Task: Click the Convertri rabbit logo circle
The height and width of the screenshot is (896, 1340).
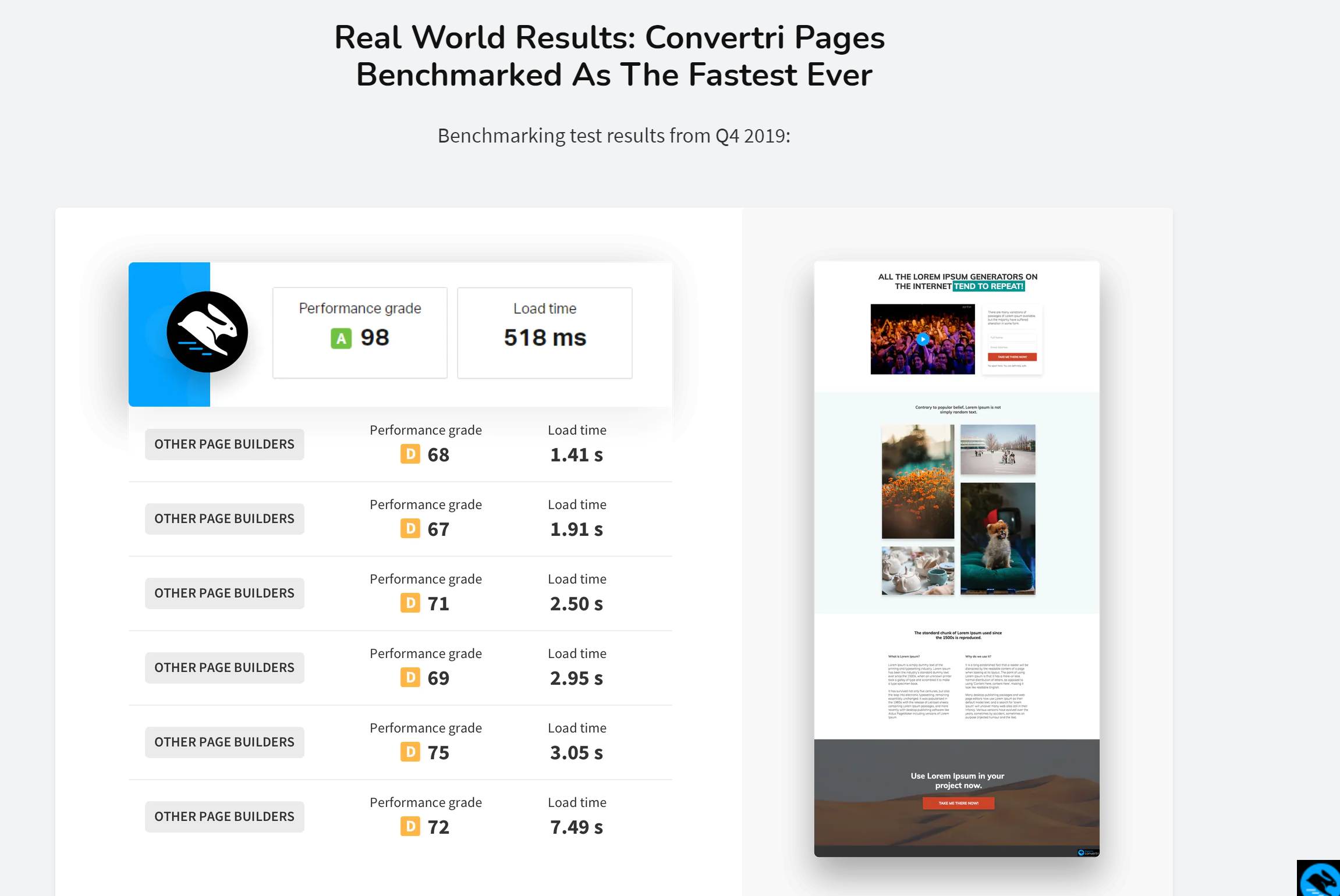Action: coord(207,332)
